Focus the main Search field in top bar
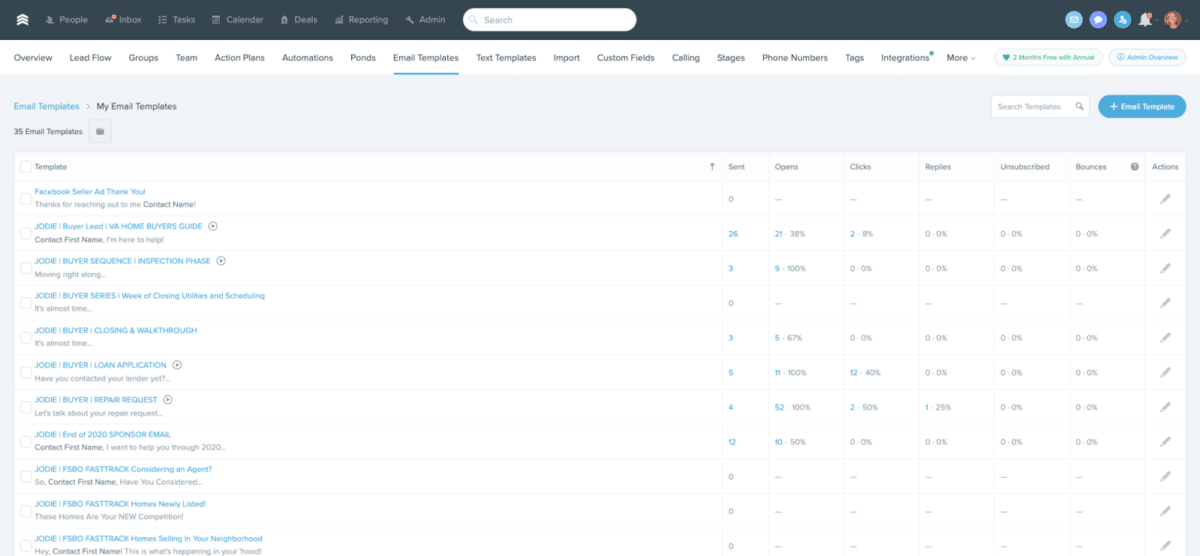The height and width of the screenshot is (556, 1200). [x=550, y=20]
